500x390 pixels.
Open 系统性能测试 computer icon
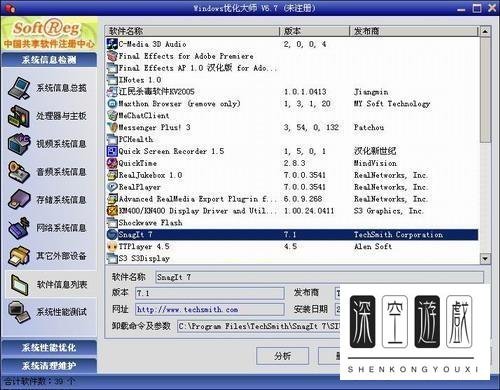click(x=19, y=312)
